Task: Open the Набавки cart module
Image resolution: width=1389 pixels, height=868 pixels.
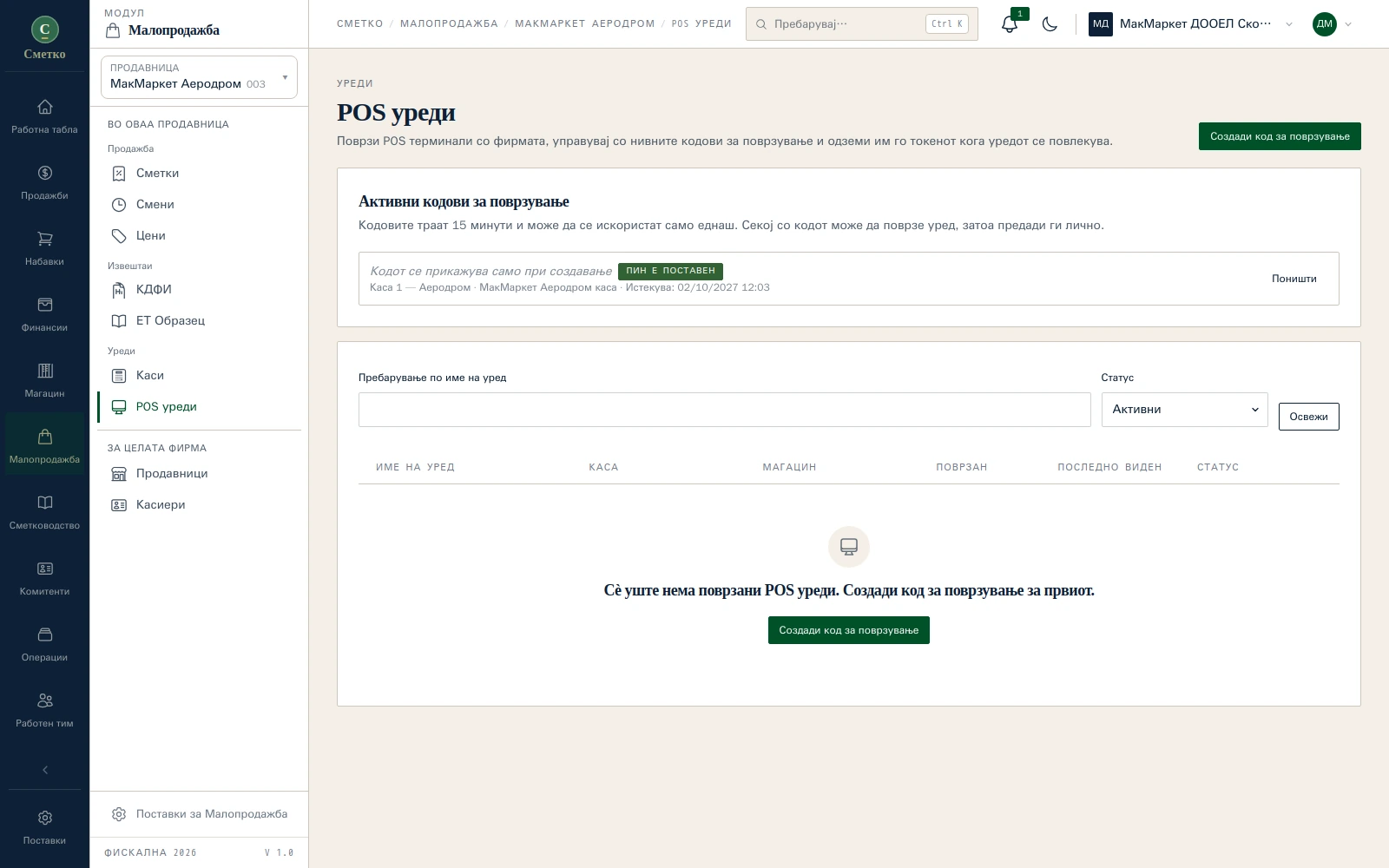Action: 44,249
